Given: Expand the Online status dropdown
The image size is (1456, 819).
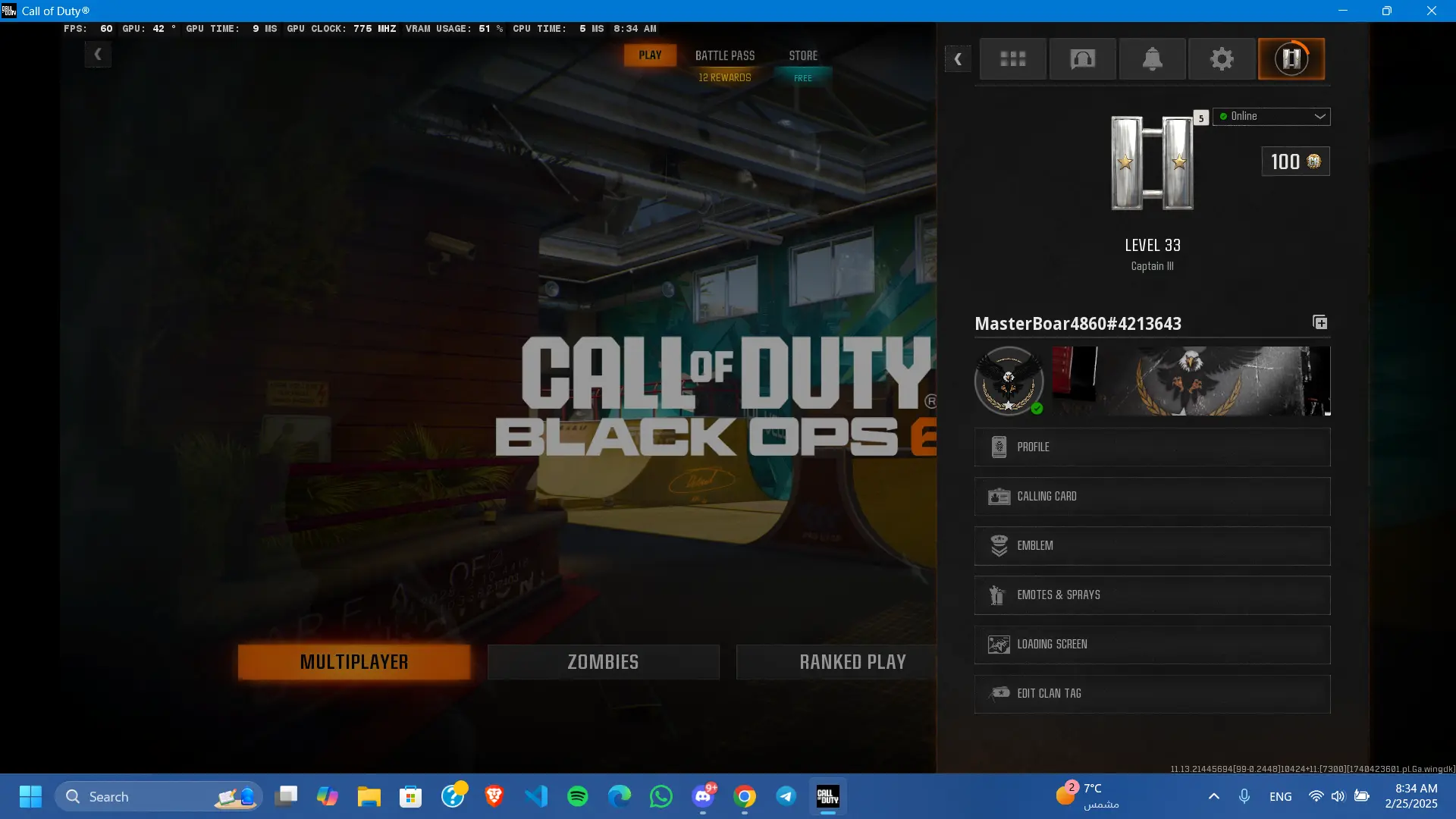Looking at the screenshot, I should coord(1272,116).
